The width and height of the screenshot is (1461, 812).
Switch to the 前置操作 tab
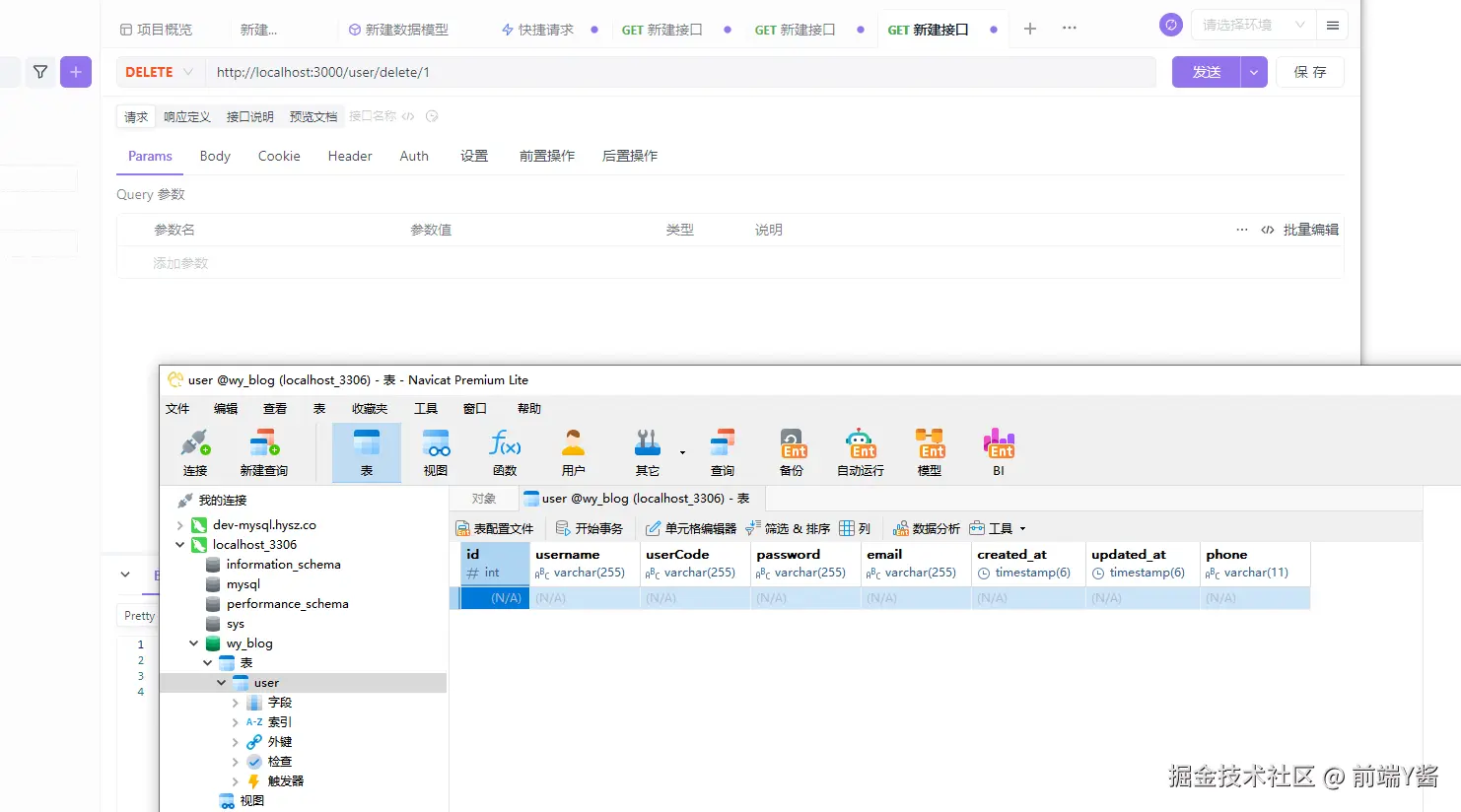547,156
